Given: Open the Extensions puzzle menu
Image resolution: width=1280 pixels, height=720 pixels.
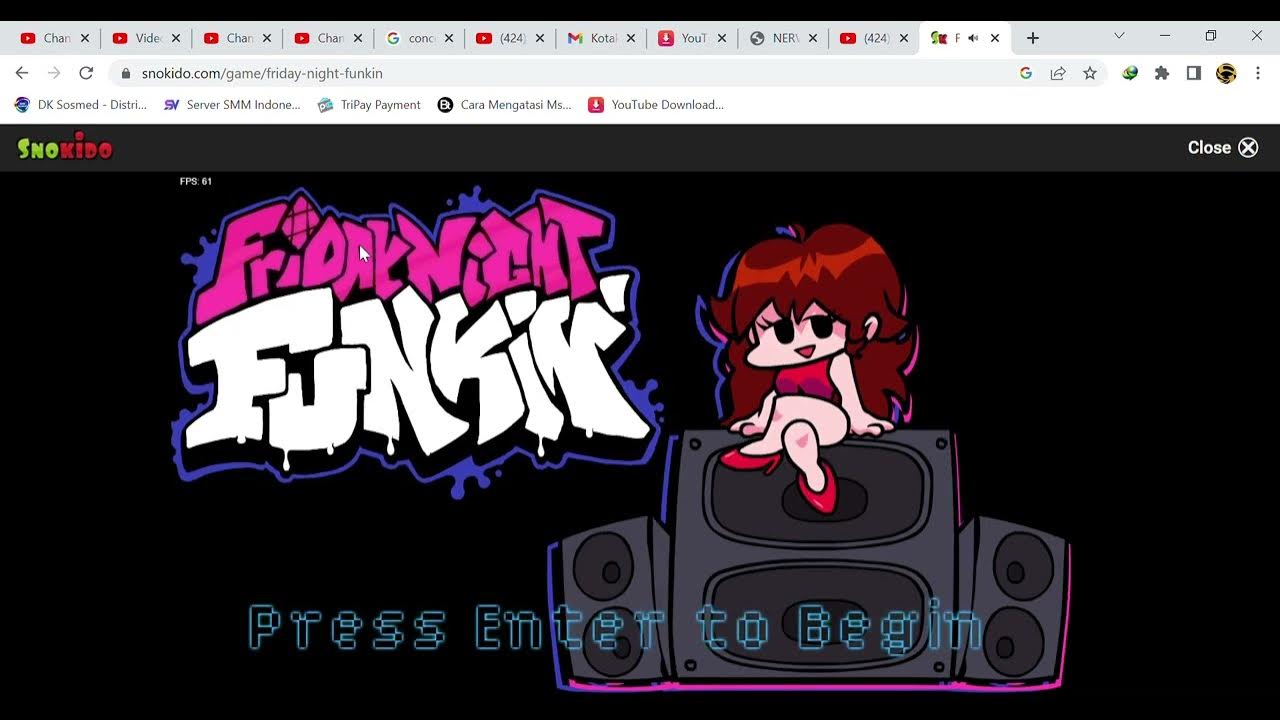Looking at the screenshot, I should coord(1162,73).
